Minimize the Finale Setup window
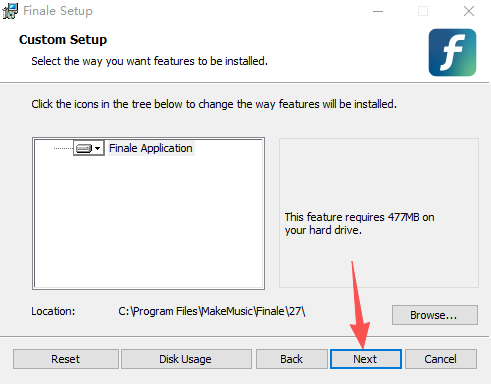This screenshot has height=384, width=491. pyautogui.click(x=378, y=11)
